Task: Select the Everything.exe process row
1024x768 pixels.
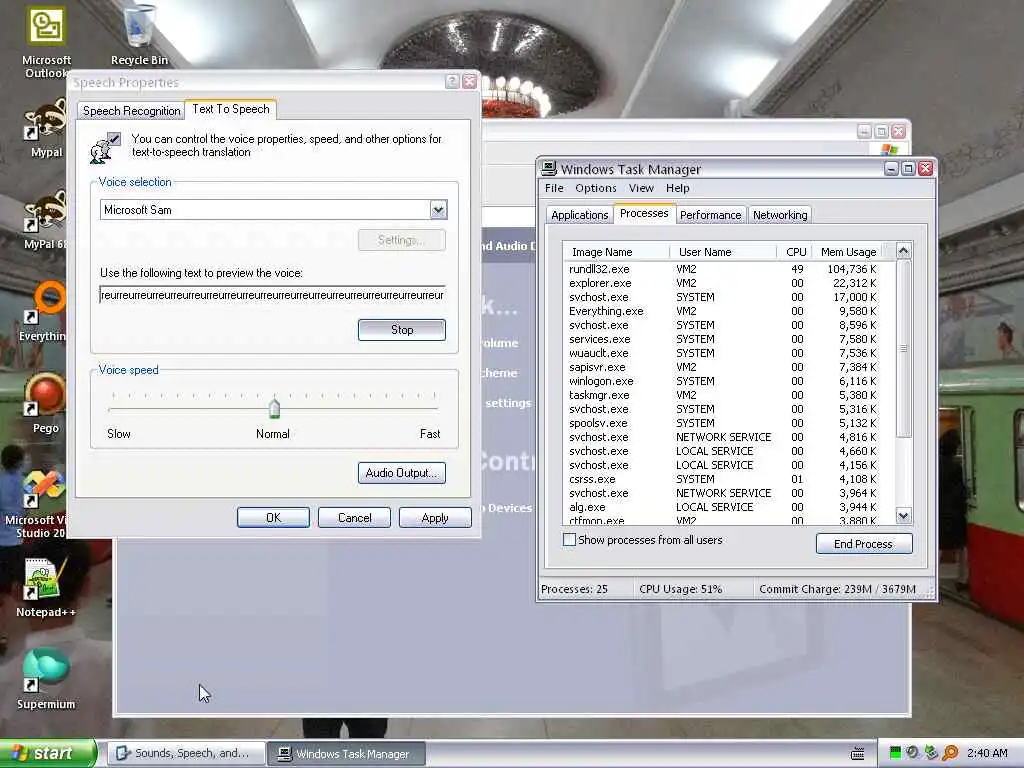Action: (x=723, y=311)
